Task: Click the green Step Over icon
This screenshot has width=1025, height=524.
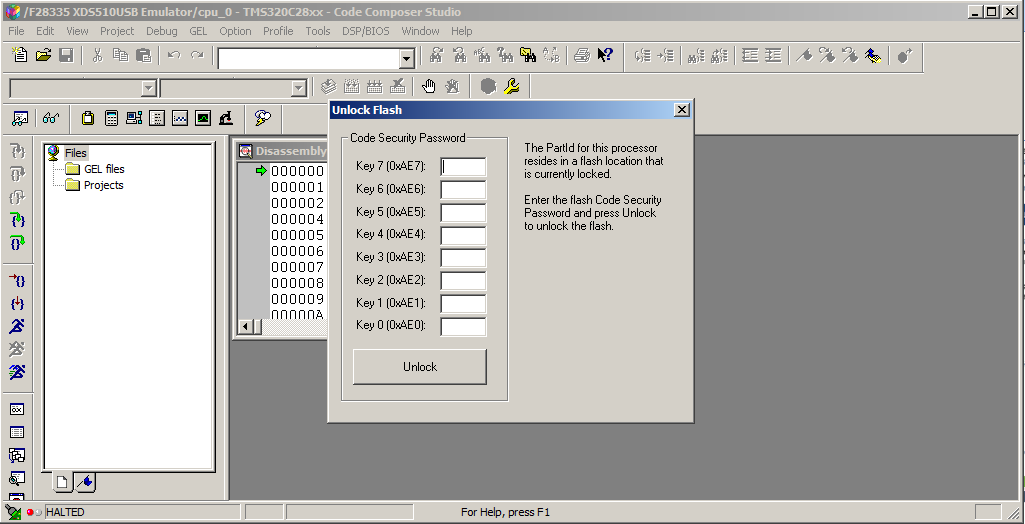Action: coord(18,243)
